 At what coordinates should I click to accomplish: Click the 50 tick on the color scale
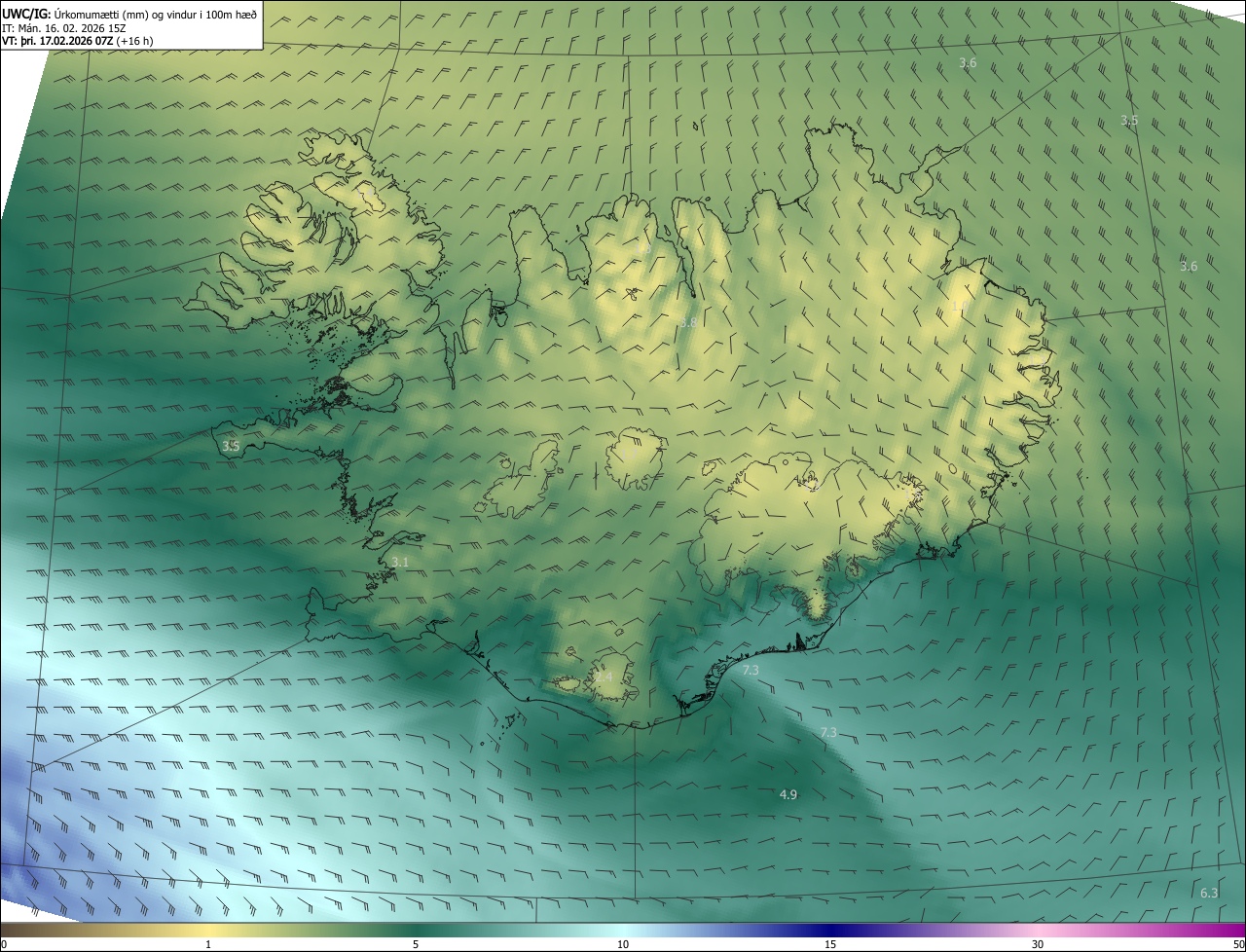pos(1238,944)
